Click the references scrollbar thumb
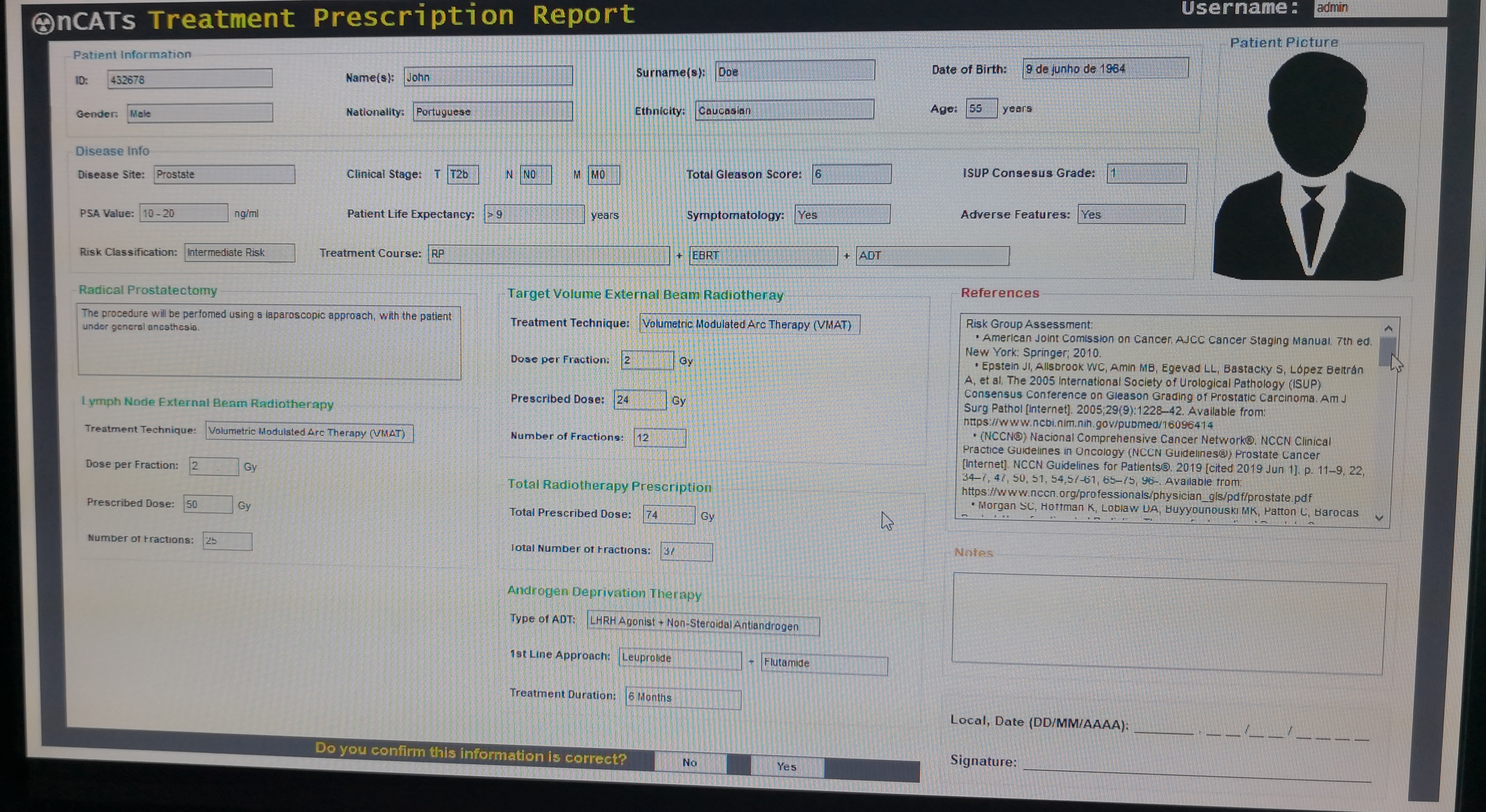The image size is (1486, 812). [1387, 351]
